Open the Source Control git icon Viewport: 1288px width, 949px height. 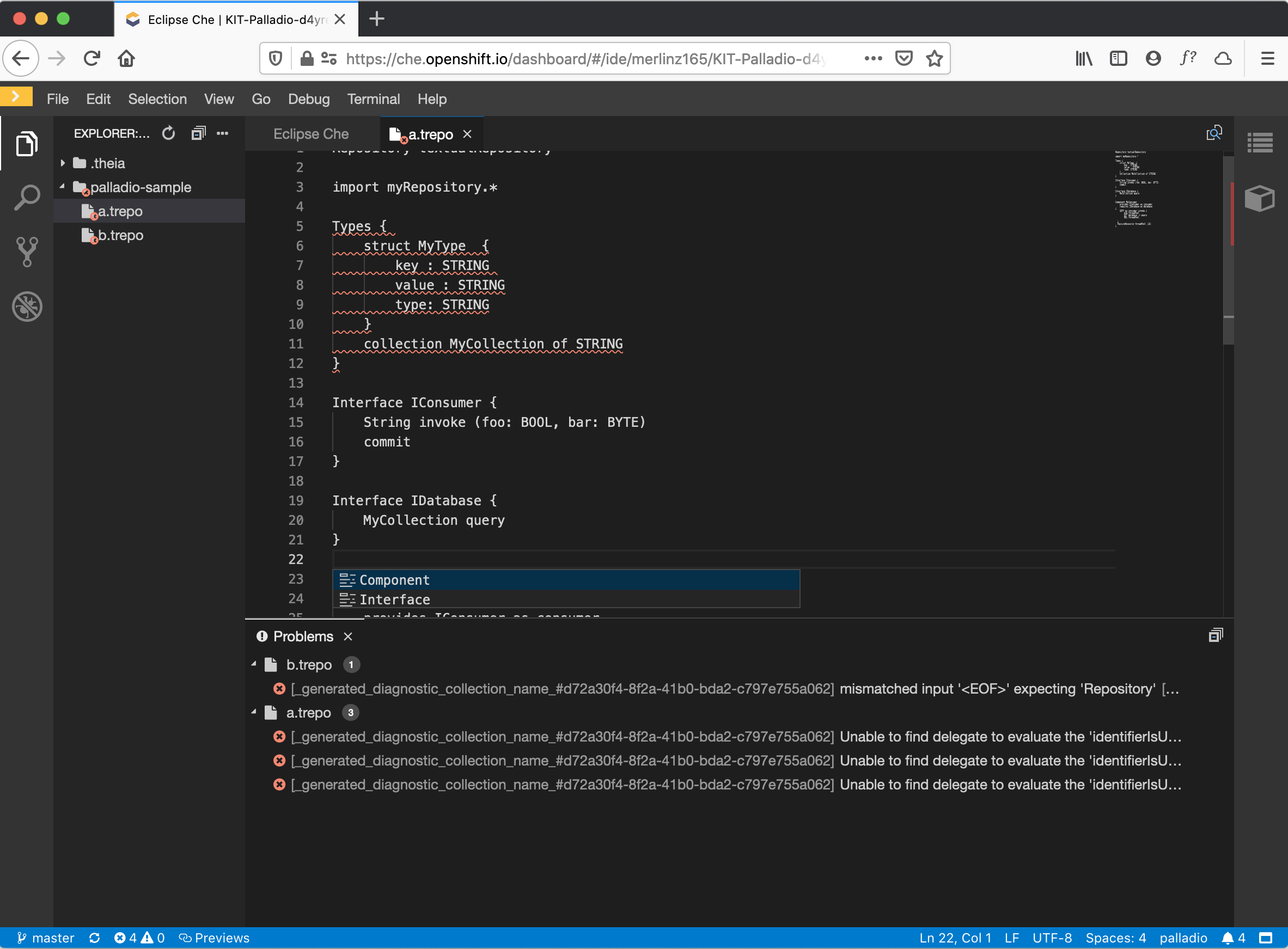point(27,252)
